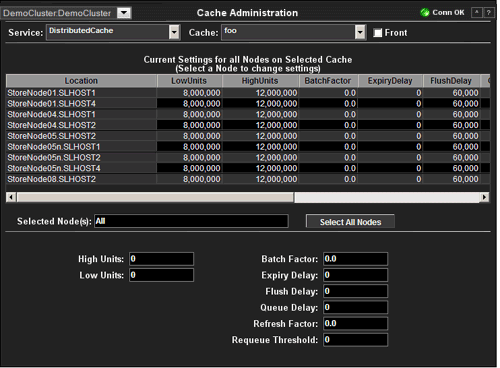500x368 pixels.
Task: Click ExpiryDelay 0 for StoreNode05.SLHOST2
Action: (x=419, y=136)
